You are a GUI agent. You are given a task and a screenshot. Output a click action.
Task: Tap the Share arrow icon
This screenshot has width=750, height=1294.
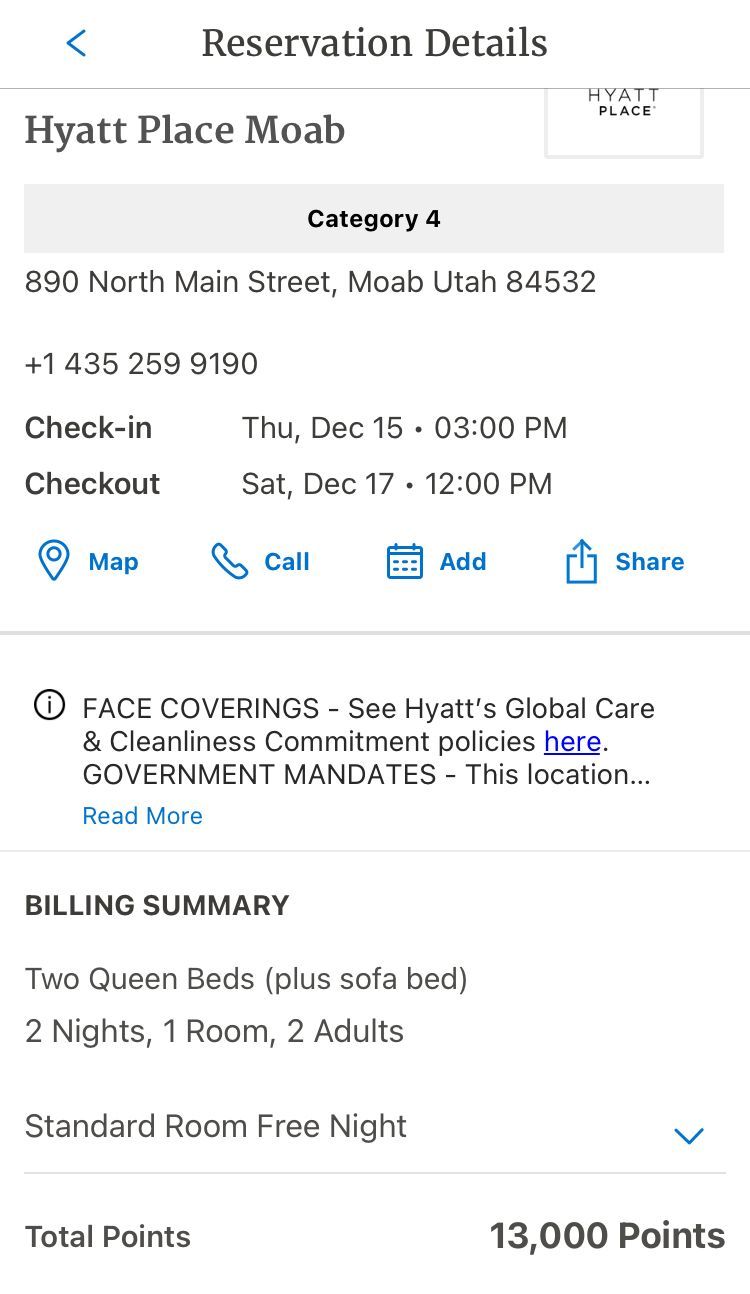click(581, 561)
